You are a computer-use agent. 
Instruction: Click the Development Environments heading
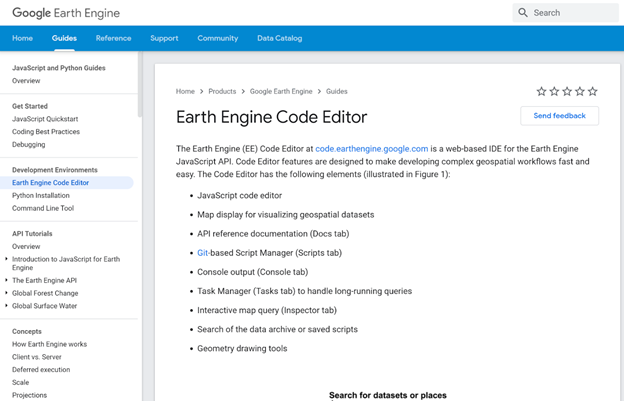tap(55, 170)
